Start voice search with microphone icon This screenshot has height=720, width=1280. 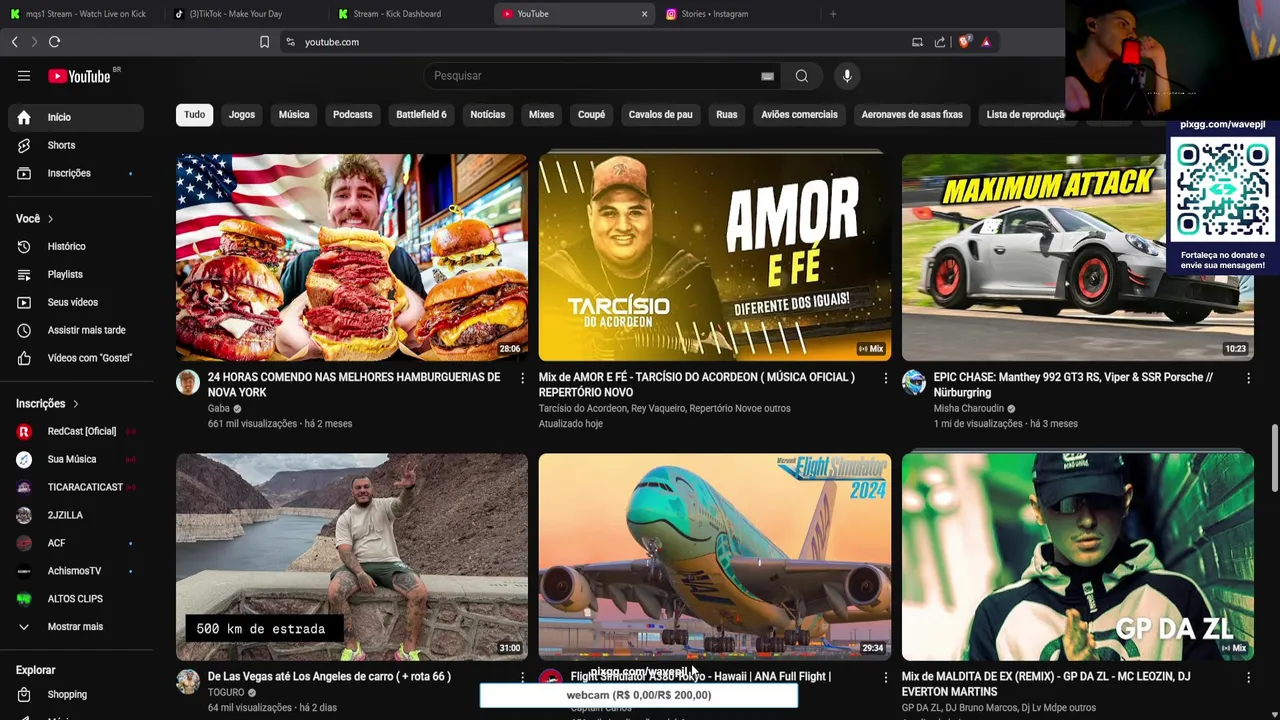(x=847, y=76)
